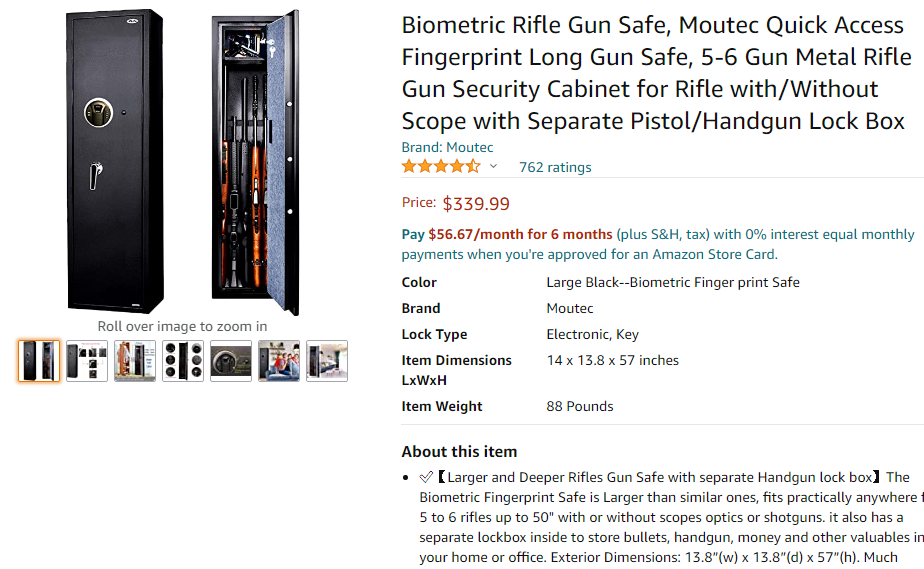Select the first highlighted safe thumbnail
The height and width of the screenshot is (569, 924).
39,361
